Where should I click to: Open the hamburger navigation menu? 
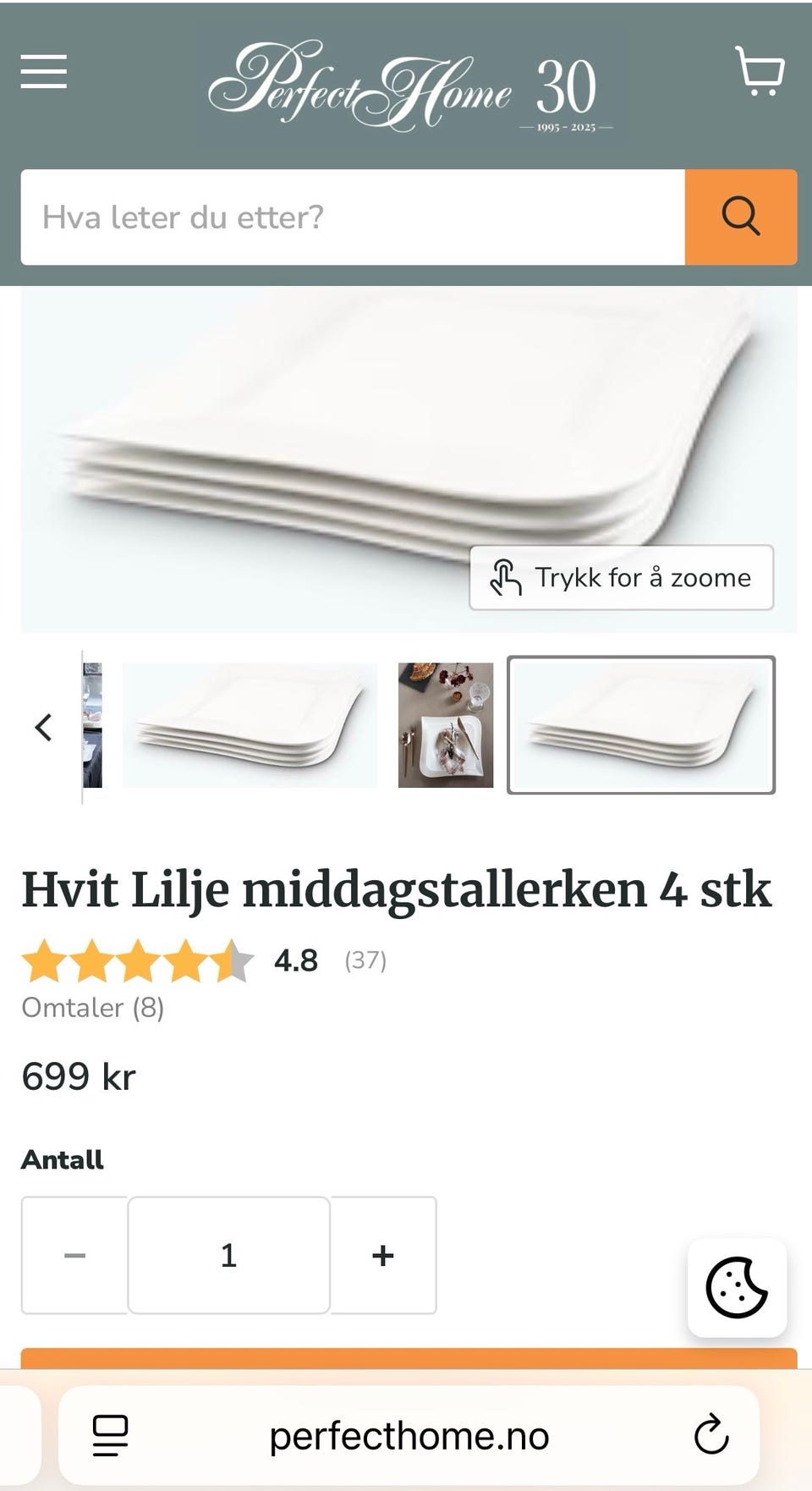click(44, 71)
